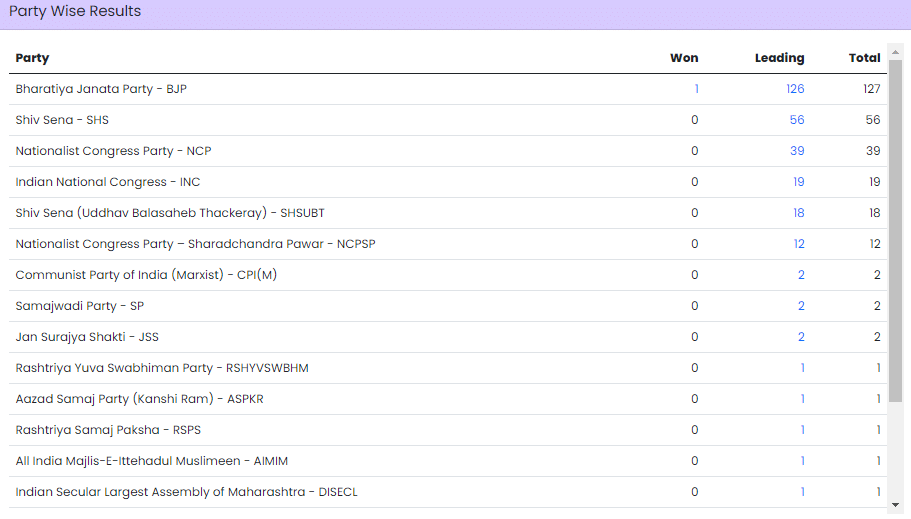Select the Bharatiya Janata Party row name
The width and height of the screenshot is (911, 519).
[101, 89]
